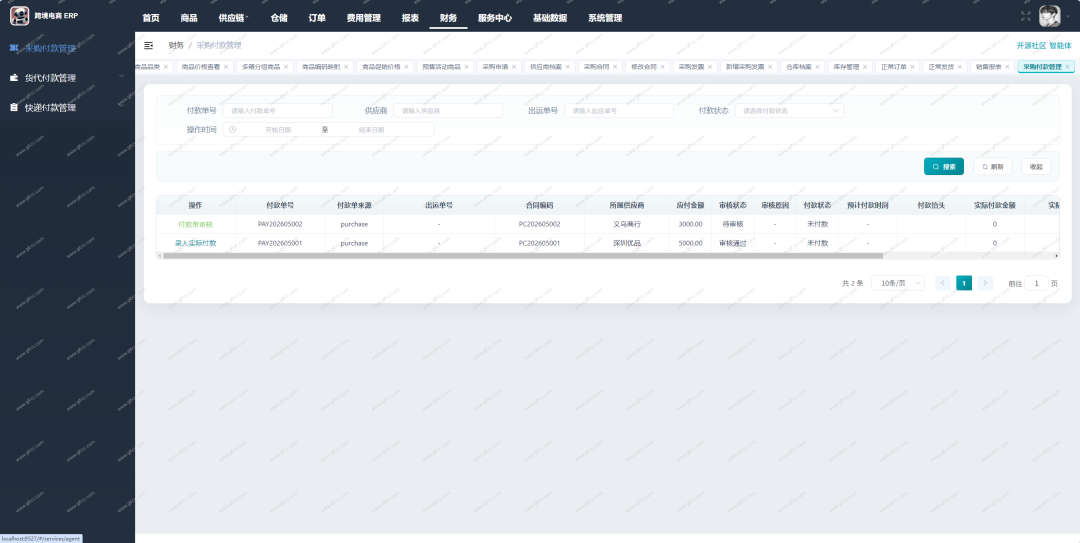Close the 商品编码映射 tab
Image resolution: width=1080 pixels, height=543 pixels.
(346, 67)
